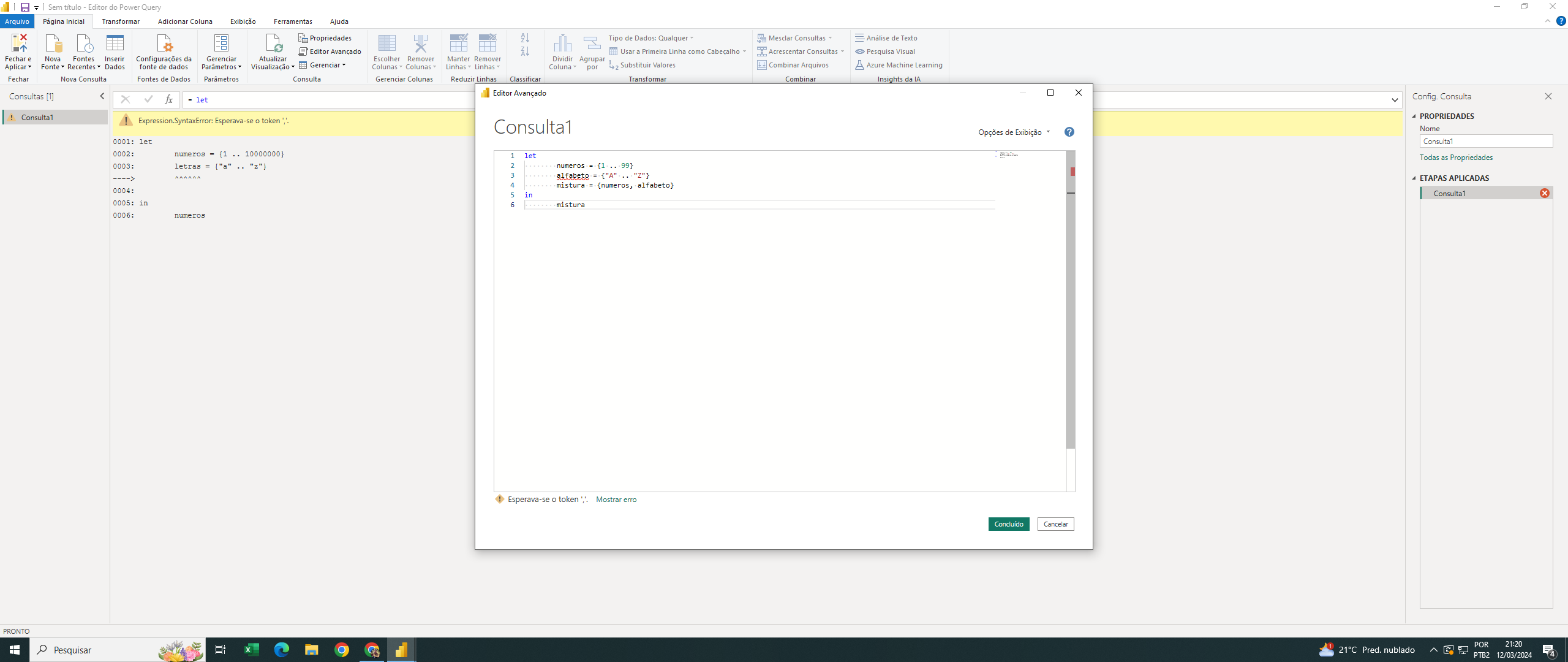
Task: Click Escolher Colunas icon
Action: pos(387,44)
